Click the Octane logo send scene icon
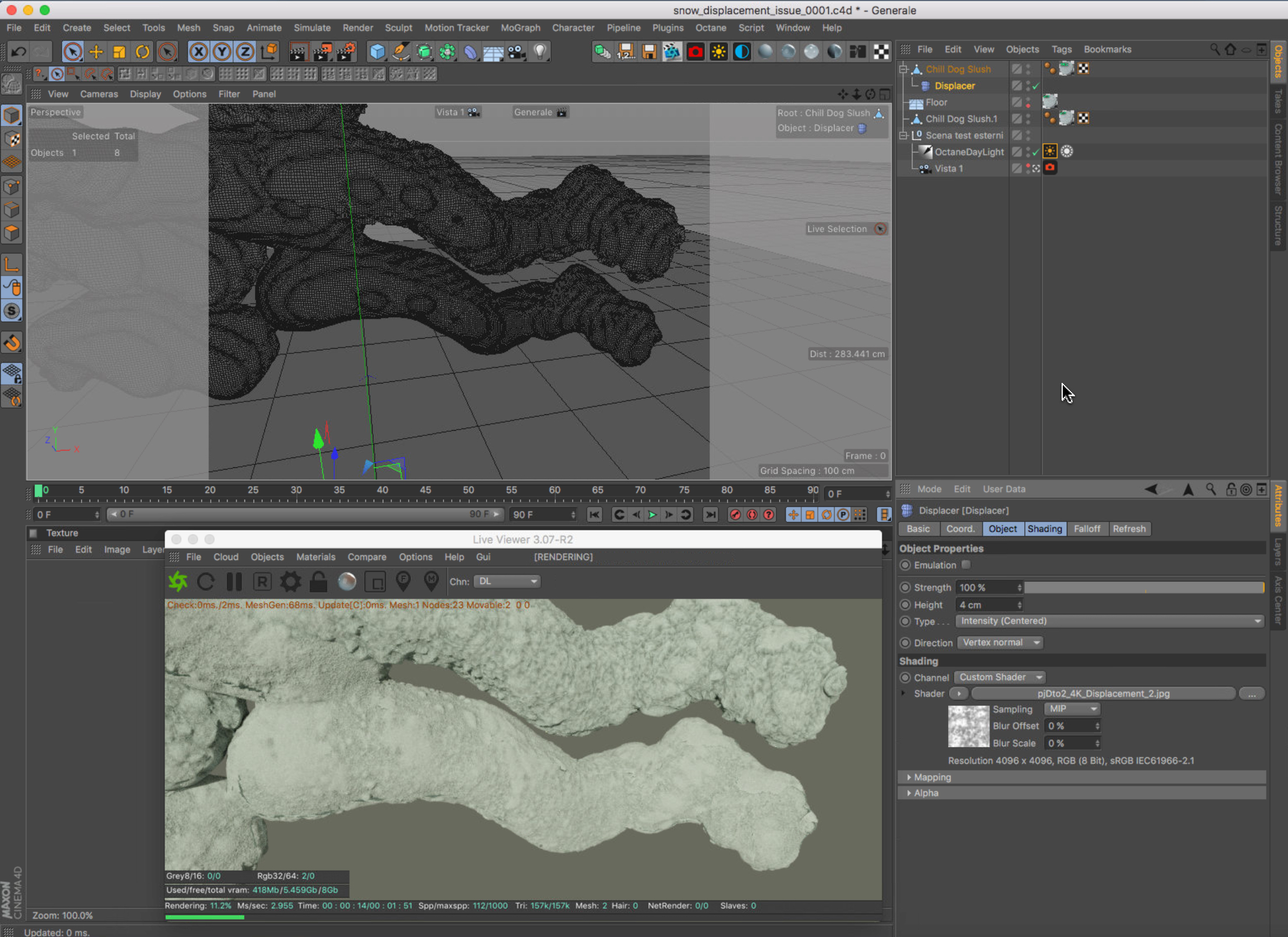This screenshot has width=1288, height=937. point(178,581)
